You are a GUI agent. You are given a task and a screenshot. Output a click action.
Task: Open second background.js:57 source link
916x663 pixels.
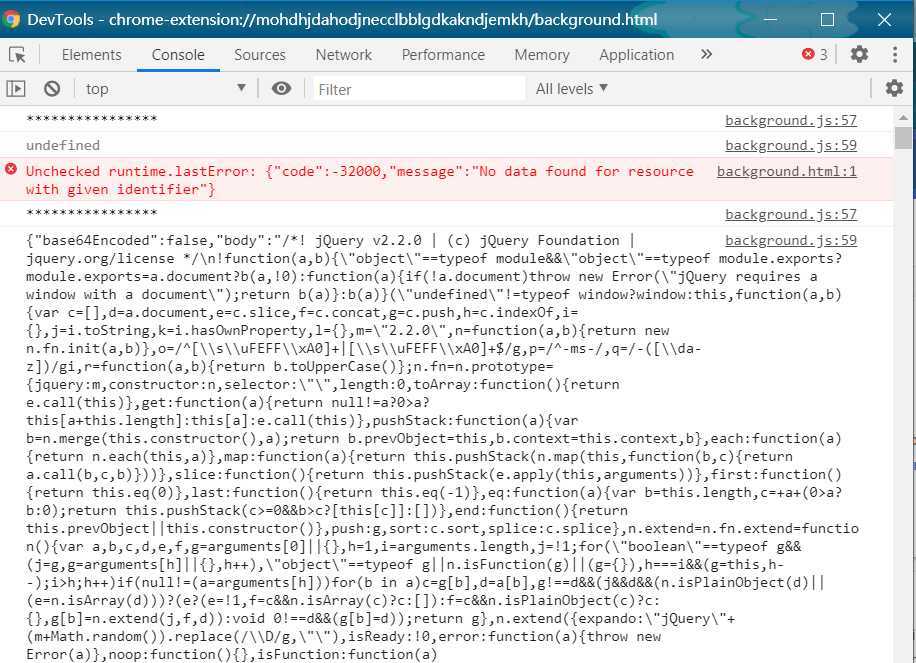791,214
